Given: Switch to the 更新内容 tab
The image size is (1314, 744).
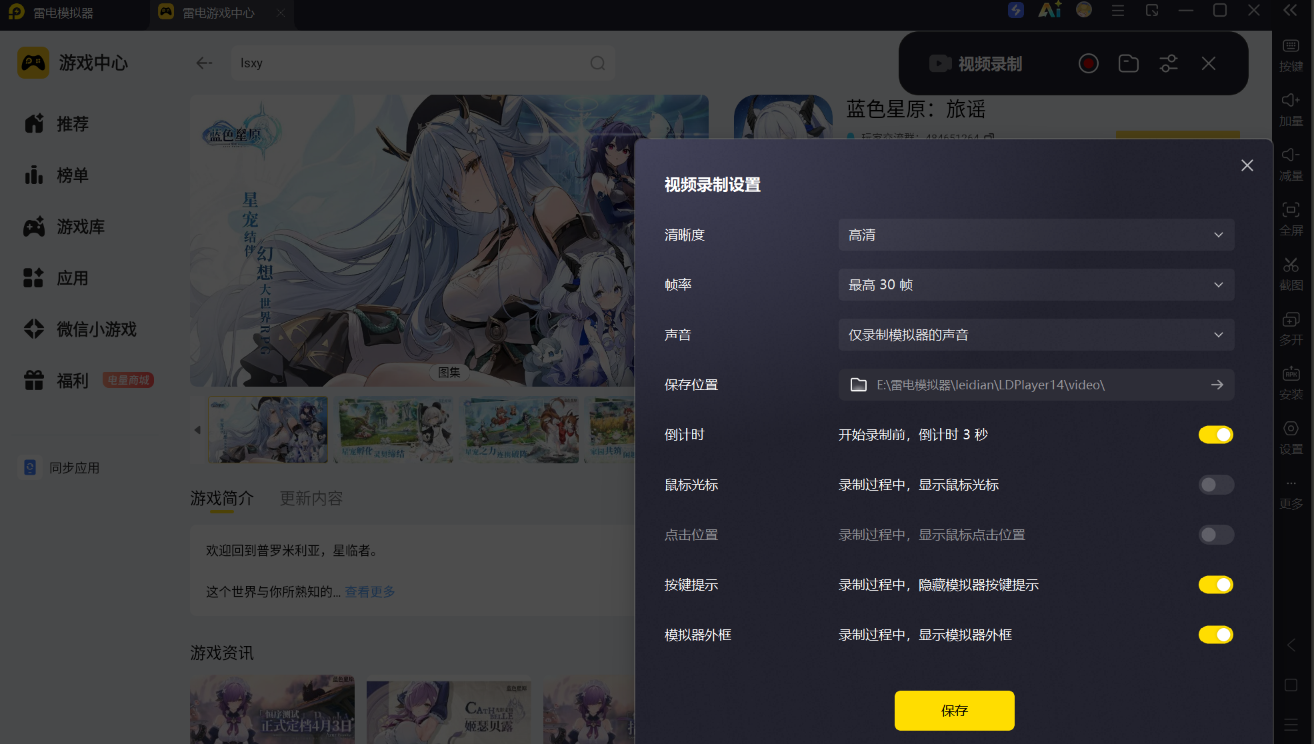Looking at the screenshot, I should tap(311, 498).
